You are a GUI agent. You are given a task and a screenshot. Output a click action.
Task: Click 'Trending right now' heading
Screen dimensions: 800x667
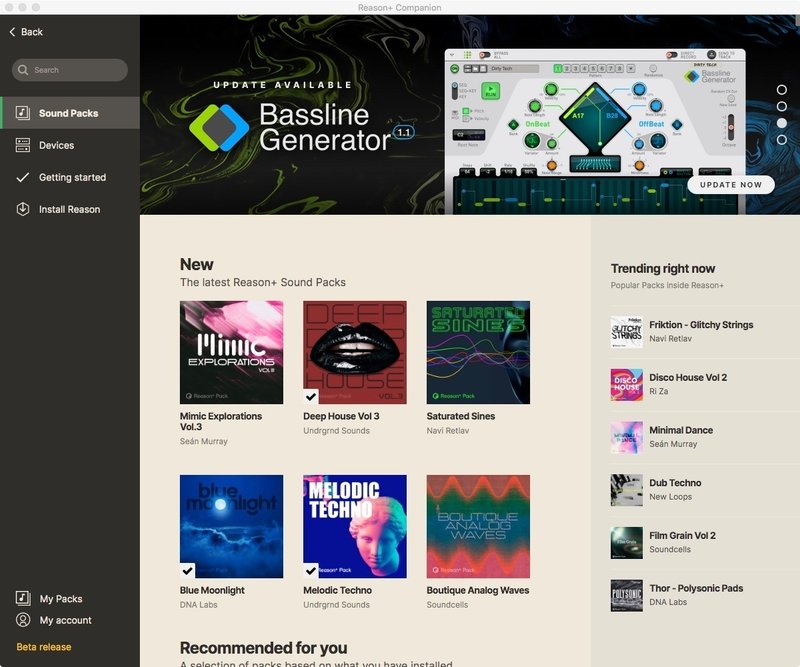(x=663, y=268)
